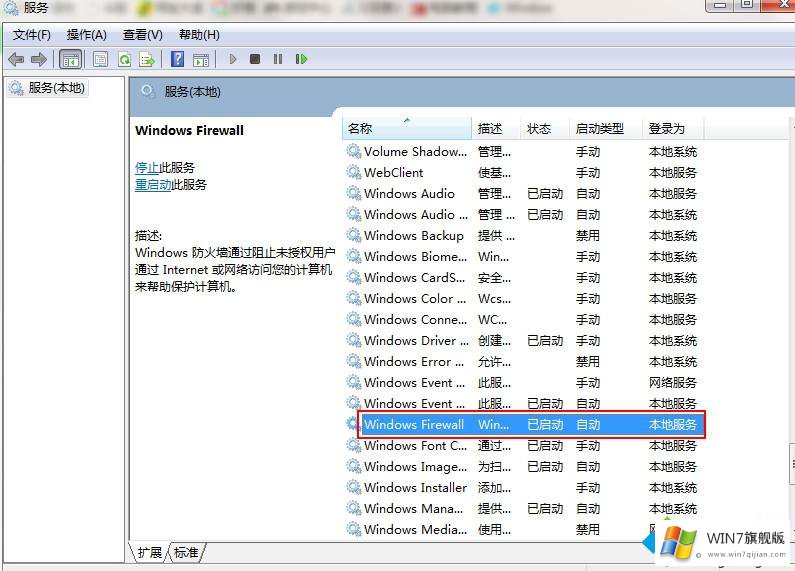Screen dimensions: 795x571
Task: Click 网络服务 logon cell of Windows Event
Action: click(x=673, y=383)
